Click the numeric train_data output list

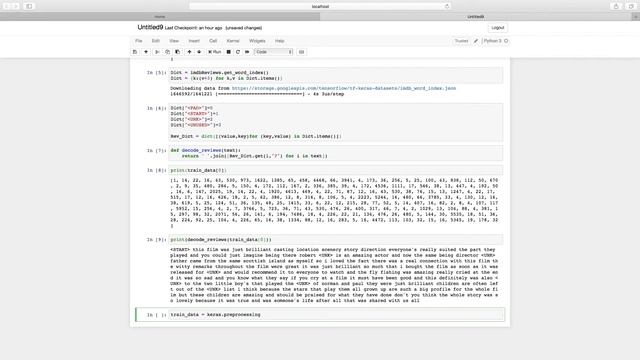pyautogui.click(x=334, y=203)
